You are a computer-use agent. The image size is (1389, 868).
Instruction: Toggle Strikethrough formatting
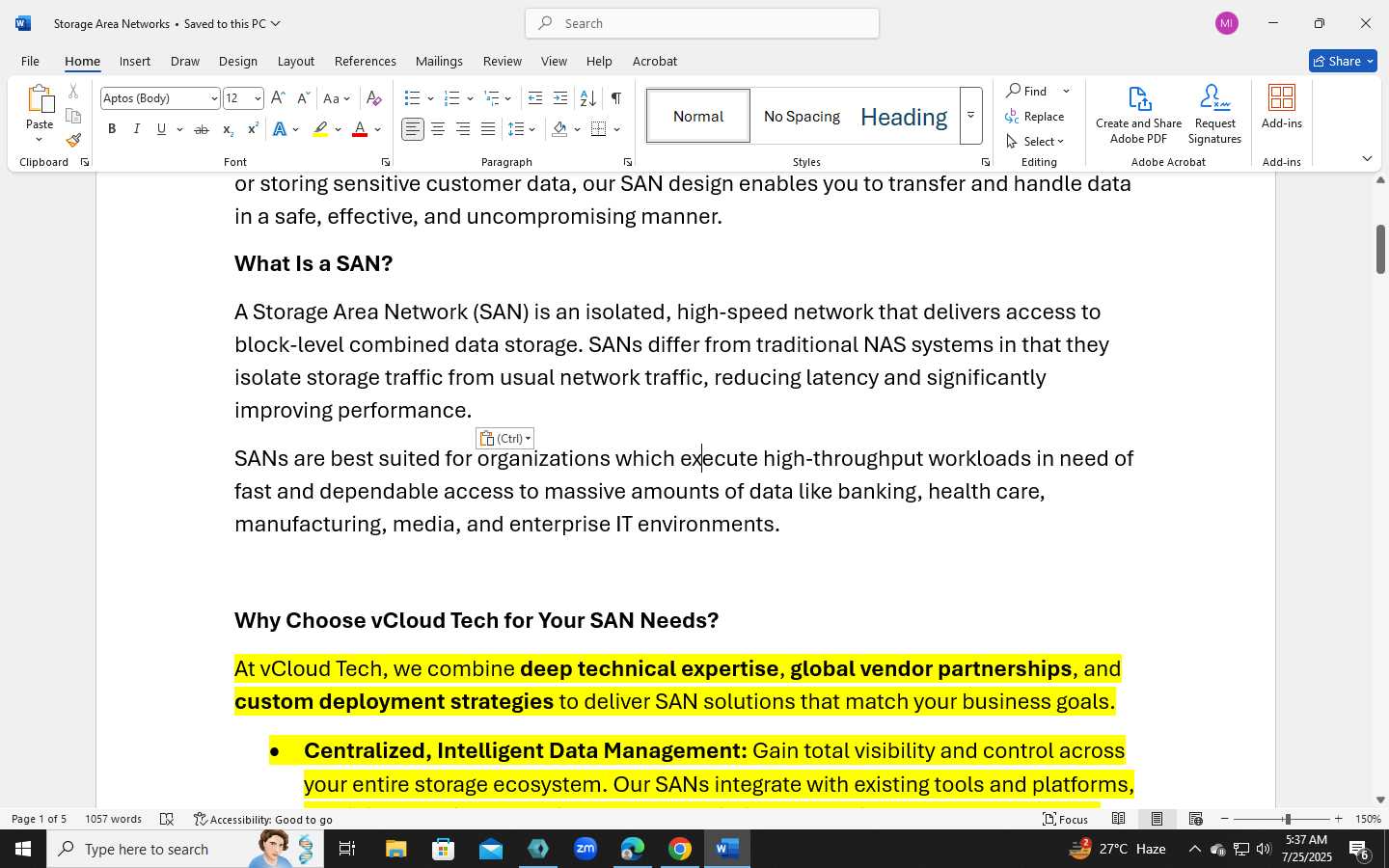point(202,129)
